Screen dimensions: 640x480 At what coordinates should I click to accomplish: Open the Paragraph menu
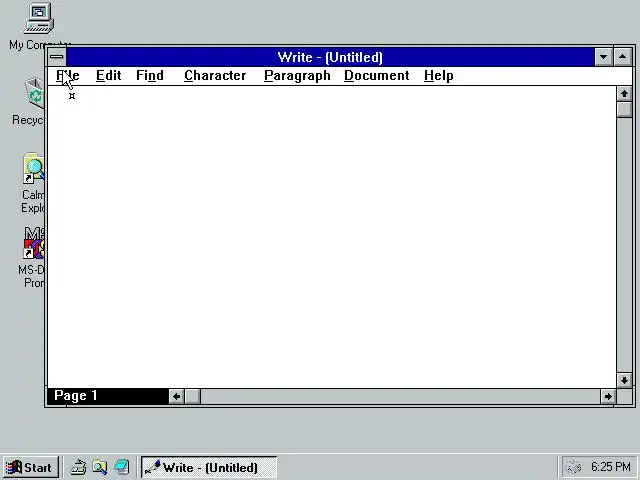[297, 76]
